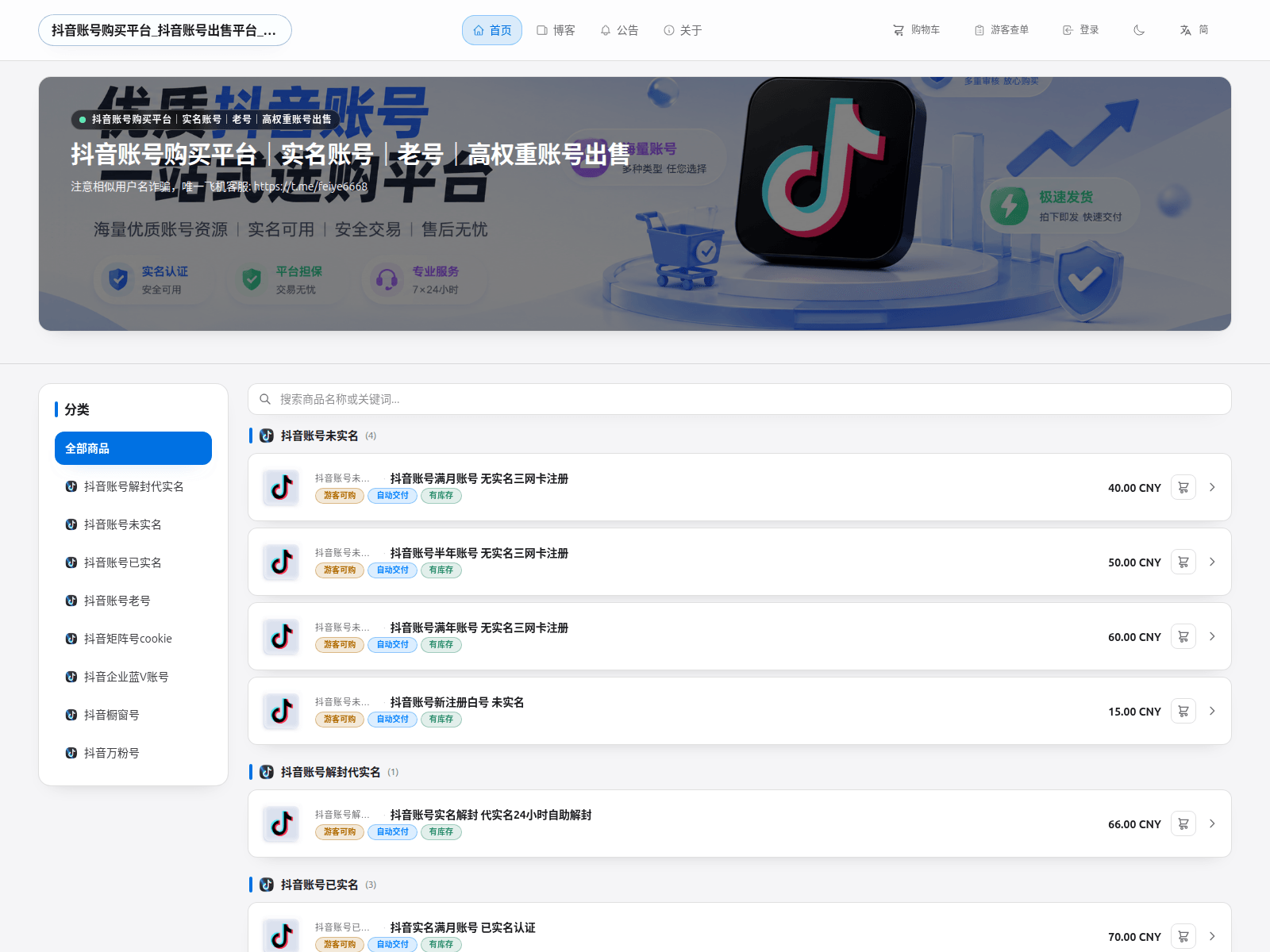This screenshot has height=952, width=1270.
Task: Click thumbnail of 抖音账号满年账号 product
Action: 281,636
